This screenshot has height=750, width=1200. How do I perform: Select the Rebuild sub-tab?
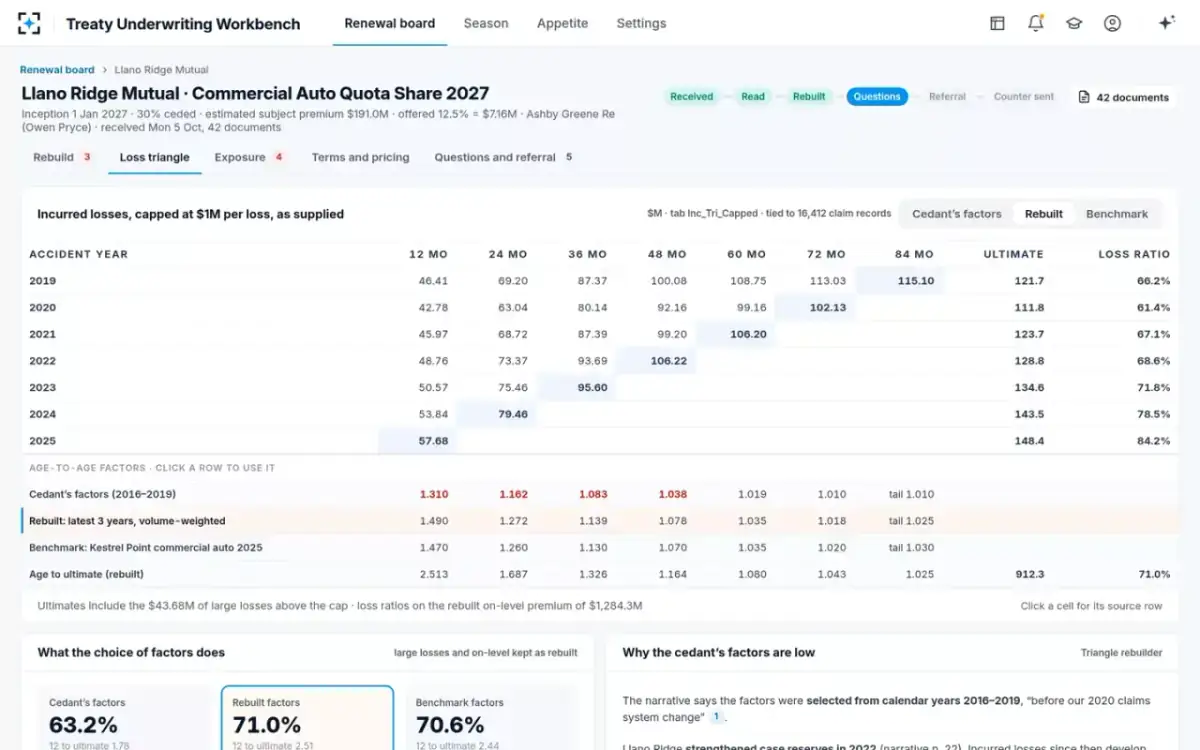(x=63, y=157)
